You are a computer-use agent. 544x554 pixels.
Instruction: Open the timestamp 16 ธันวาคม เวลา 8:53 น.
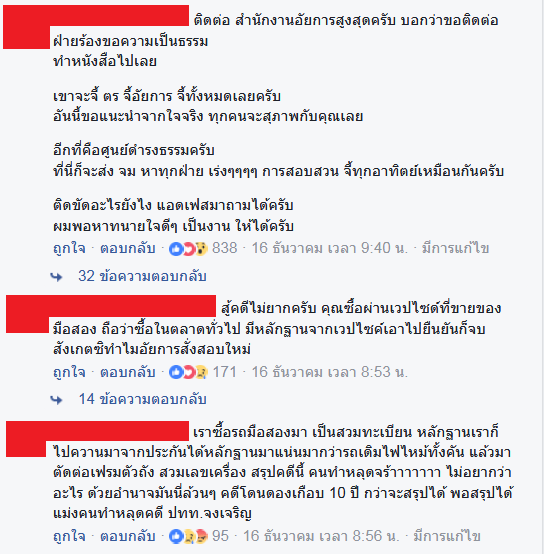pyautogui.click(x=330, y=372)
